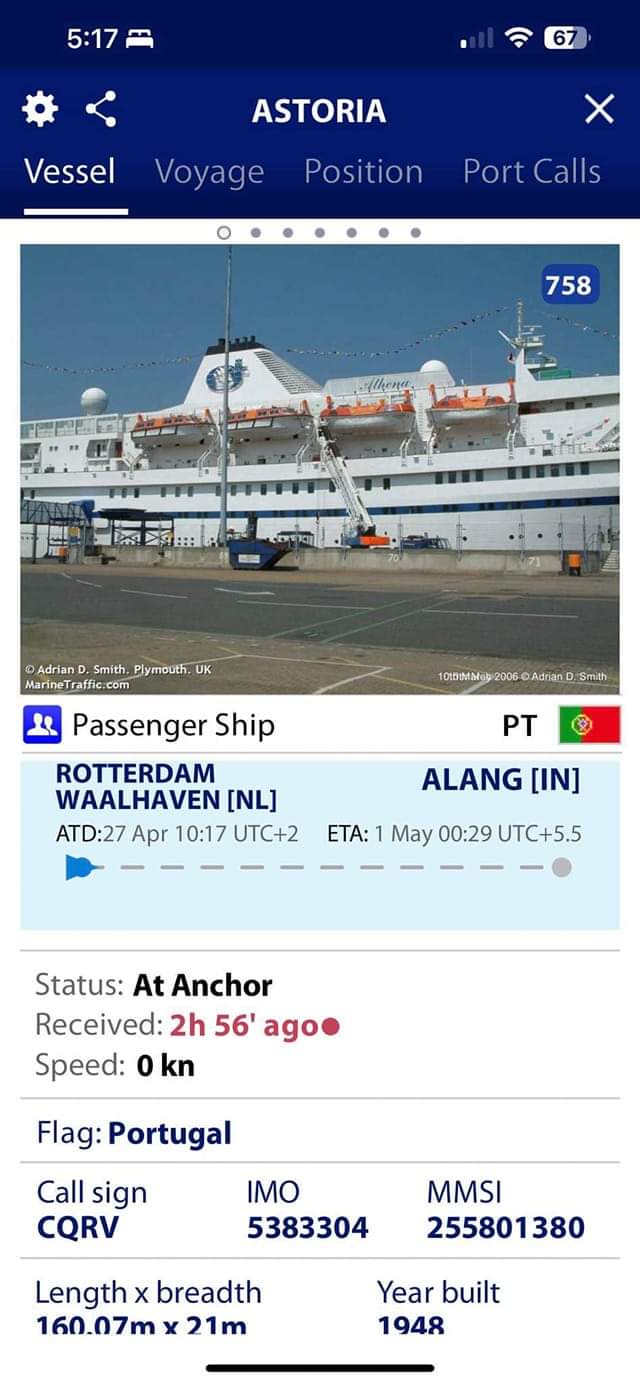
Task: Select the second photo pagination dot
Action: [x=256, y=232]
